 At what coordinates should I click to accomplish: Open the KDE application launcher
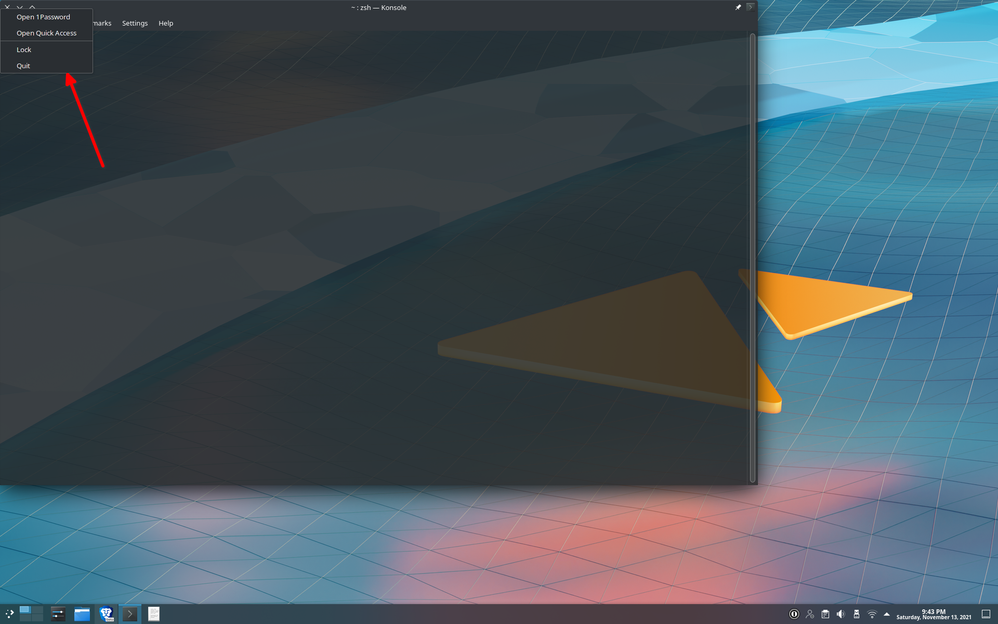10,614
